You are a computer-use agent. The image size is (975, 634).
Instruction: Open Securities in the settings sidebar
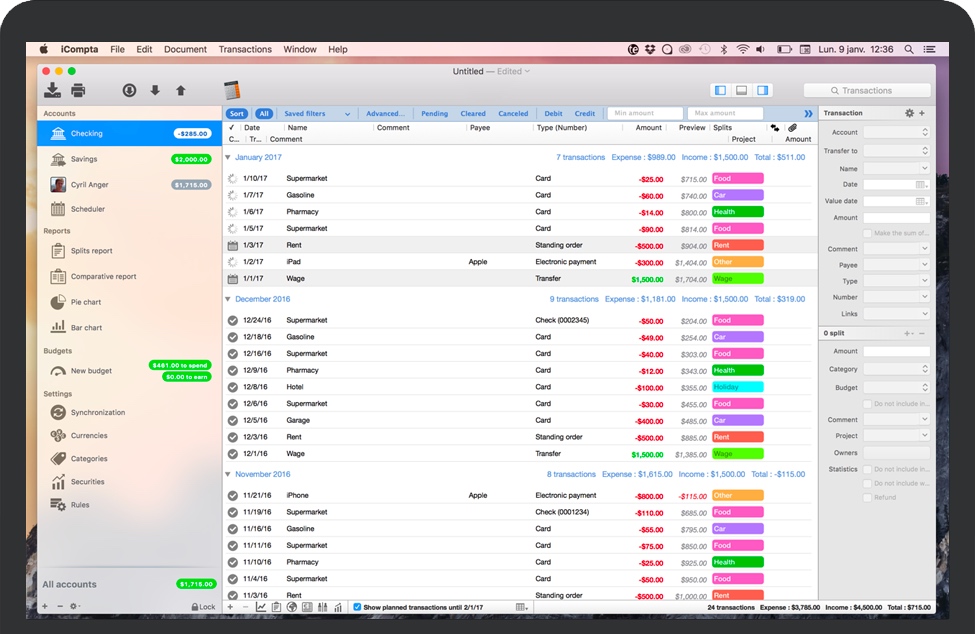click(87, 482)
